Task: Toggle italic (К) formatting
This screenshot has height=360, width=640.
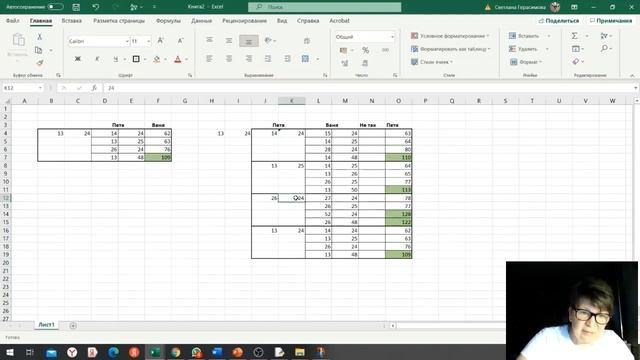Action: [x=97, y=59]
